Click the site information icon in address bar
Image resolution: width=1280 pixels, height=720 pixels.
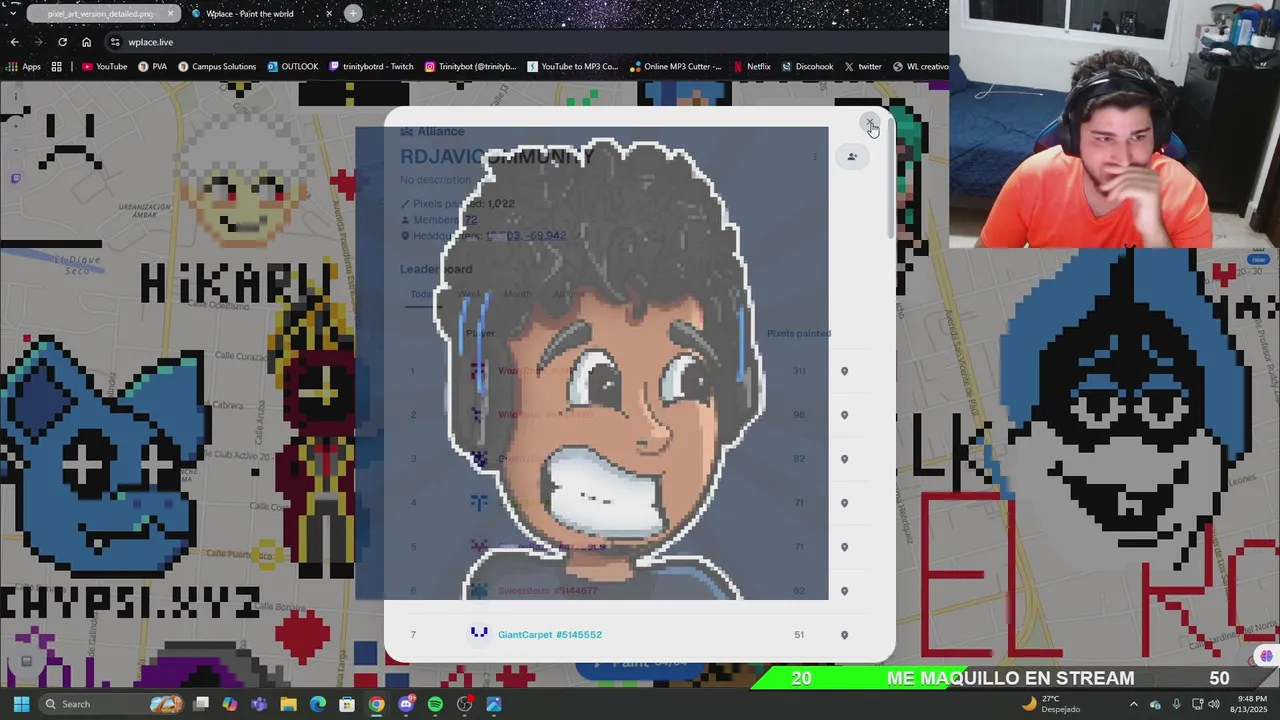tap(115, 42)
